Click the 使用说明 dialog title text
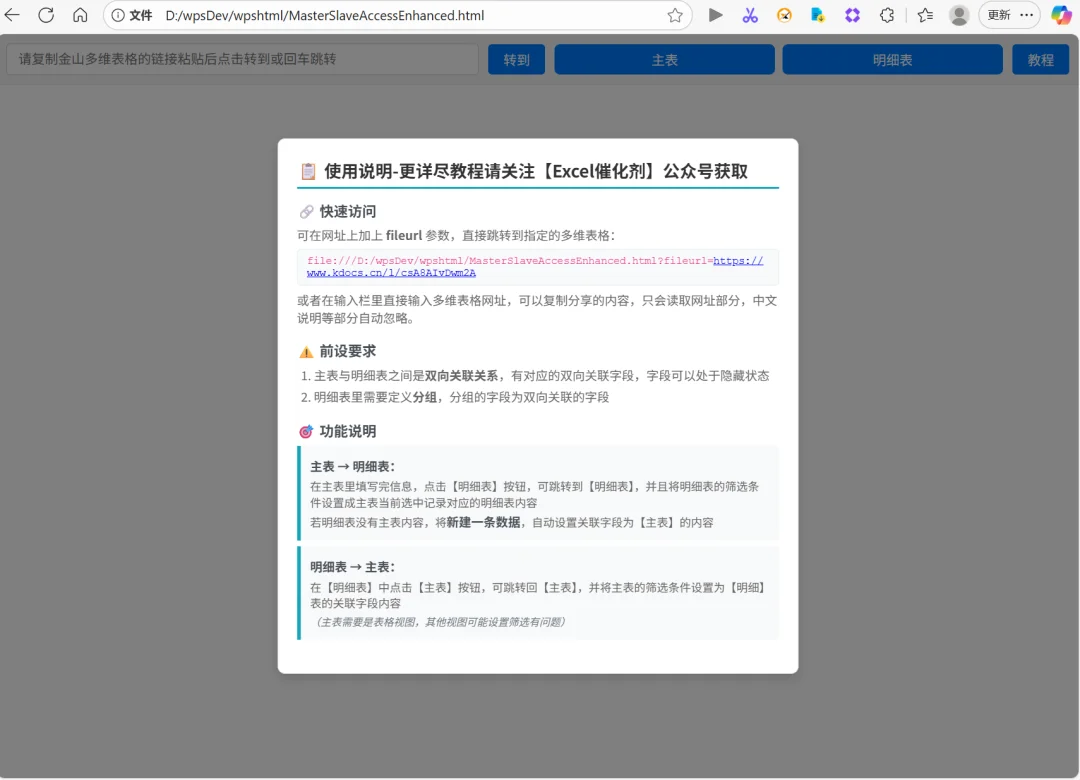The width and height of the screenshot is (1080, 780). point(536,172)
